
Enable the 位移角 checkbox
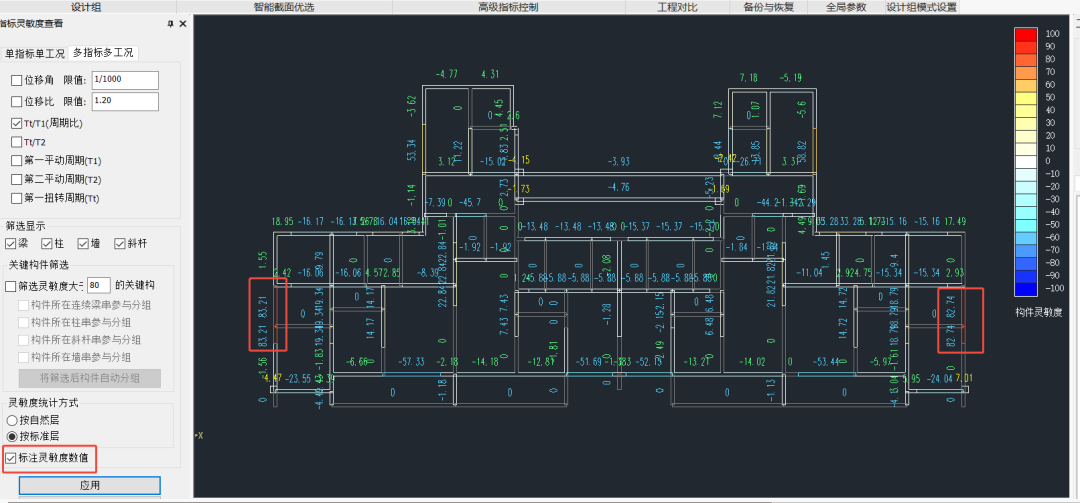click(16, 80)
